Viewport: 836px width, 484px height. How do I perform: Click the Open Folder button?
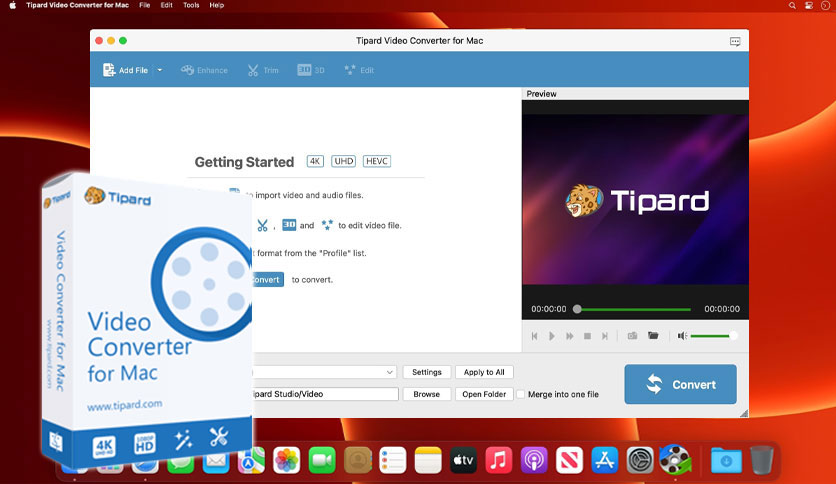[484, 394]
